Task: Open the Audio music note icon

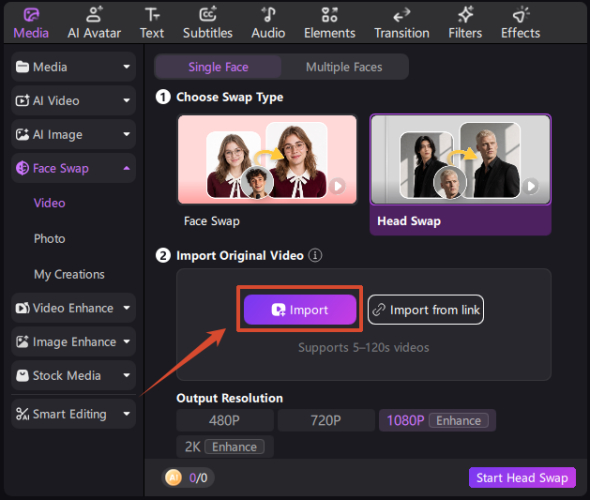Action: [268, 15]
